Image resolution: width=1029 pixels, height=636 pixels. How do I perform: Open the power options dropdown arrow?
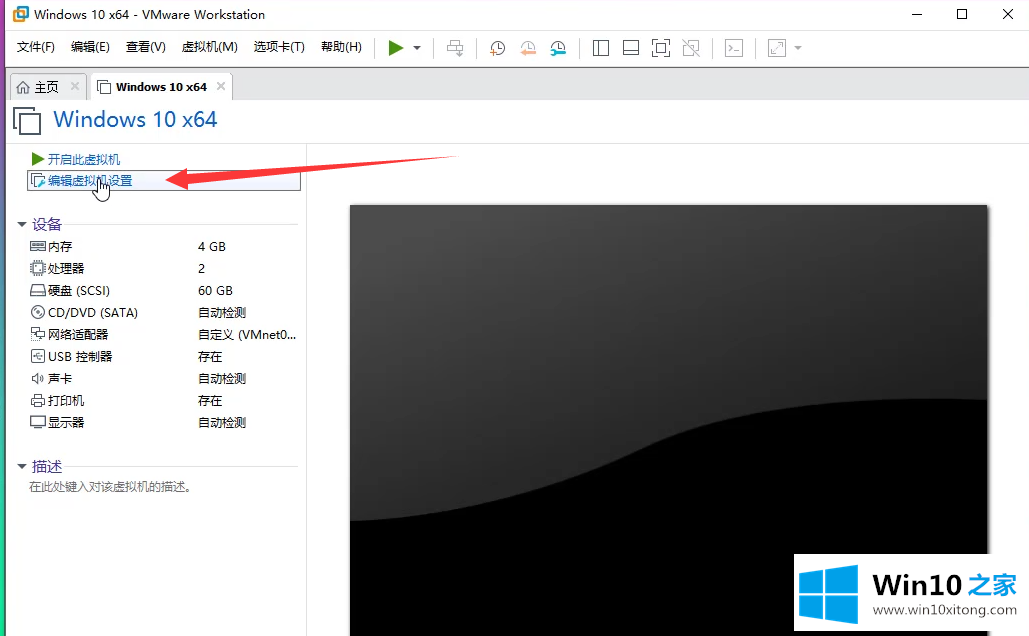click(417, 48)
